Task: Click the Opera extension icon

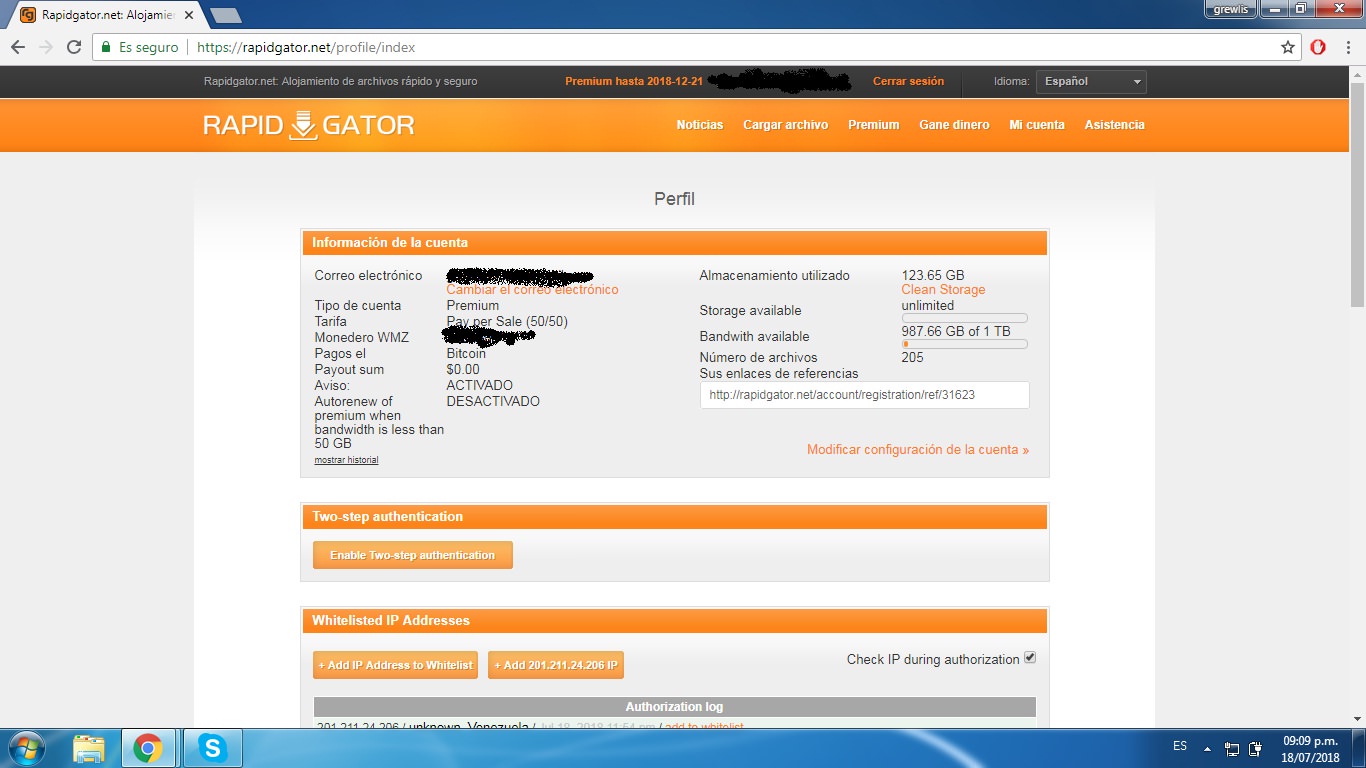Action: click(1318, 47)
